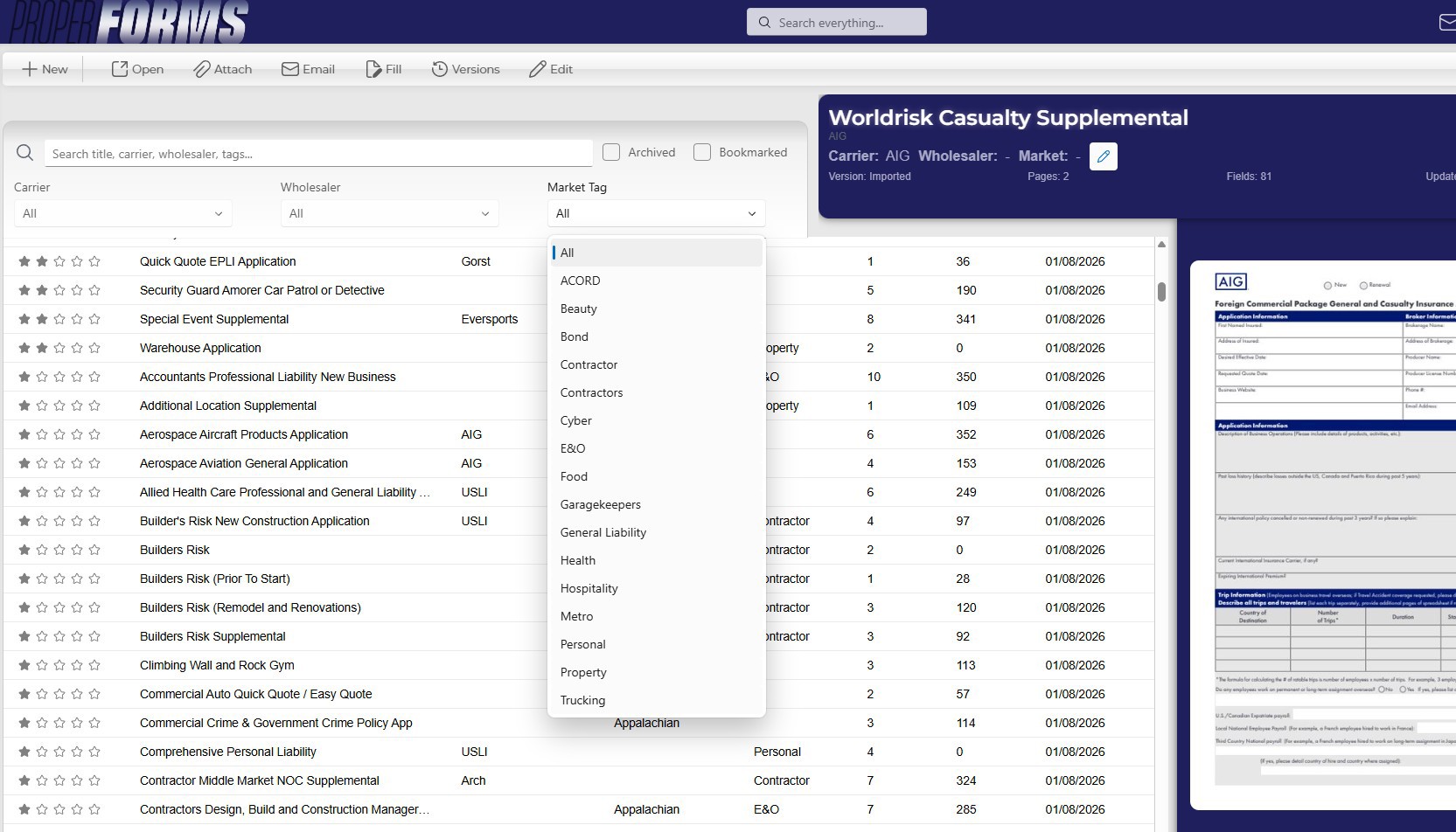Click the Edit pencil in toolbar

(x=538, y=69)
